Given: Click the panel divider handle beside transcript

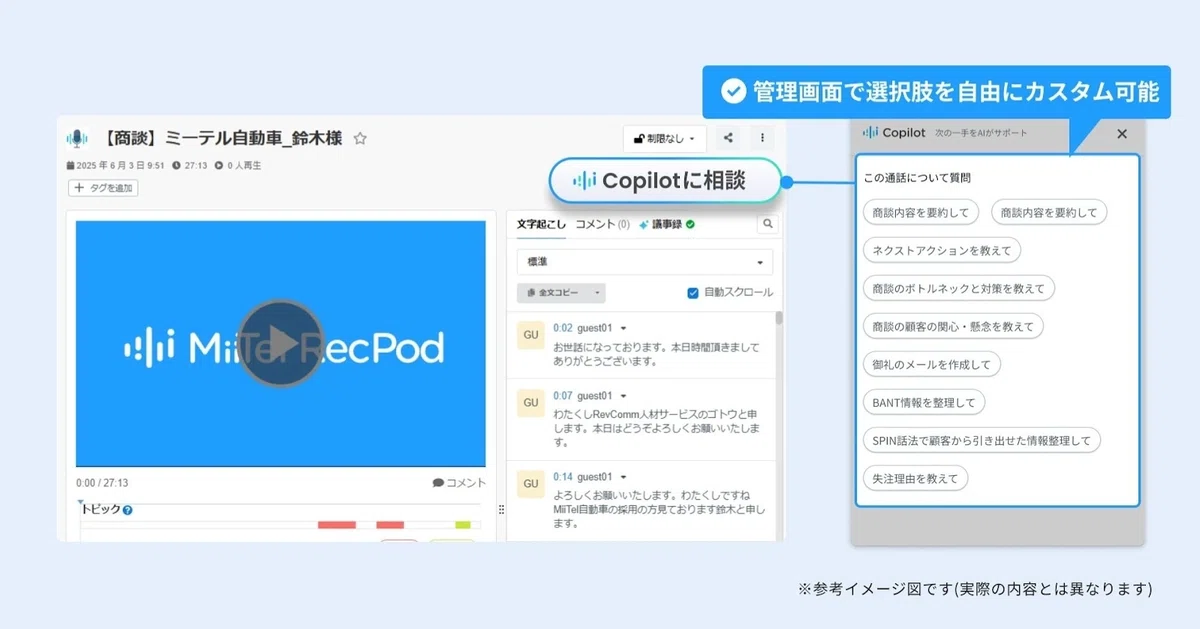Looking at the screenshot, I should pos(501,510).
